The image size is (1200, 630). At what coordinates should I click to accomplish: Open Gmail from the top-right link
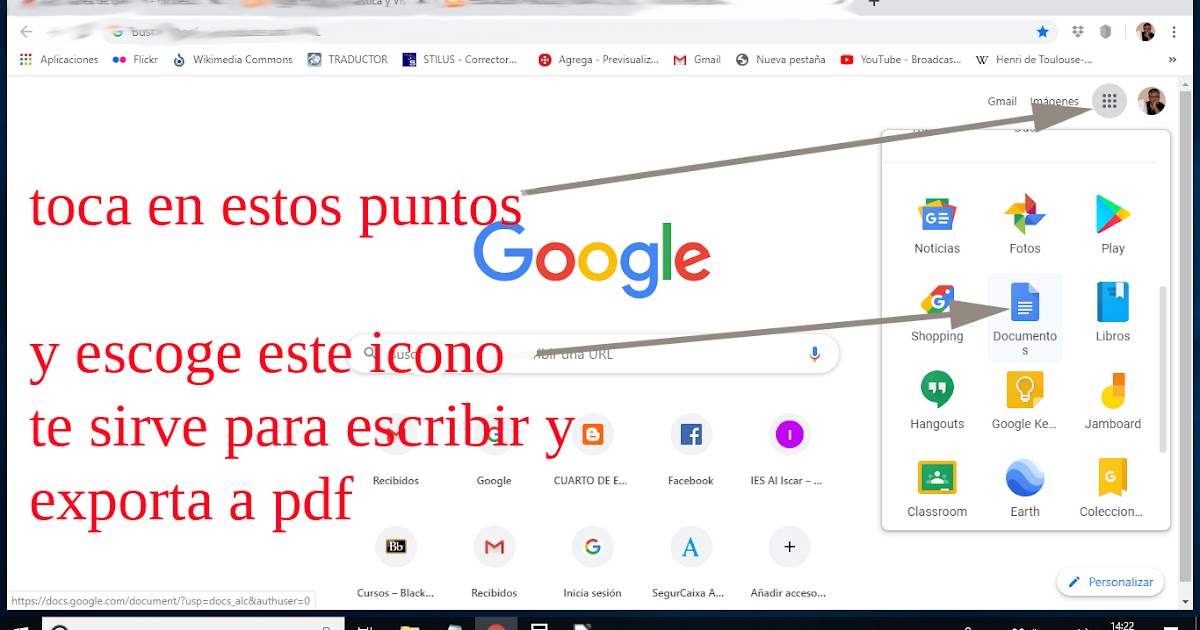point(1001,100)
